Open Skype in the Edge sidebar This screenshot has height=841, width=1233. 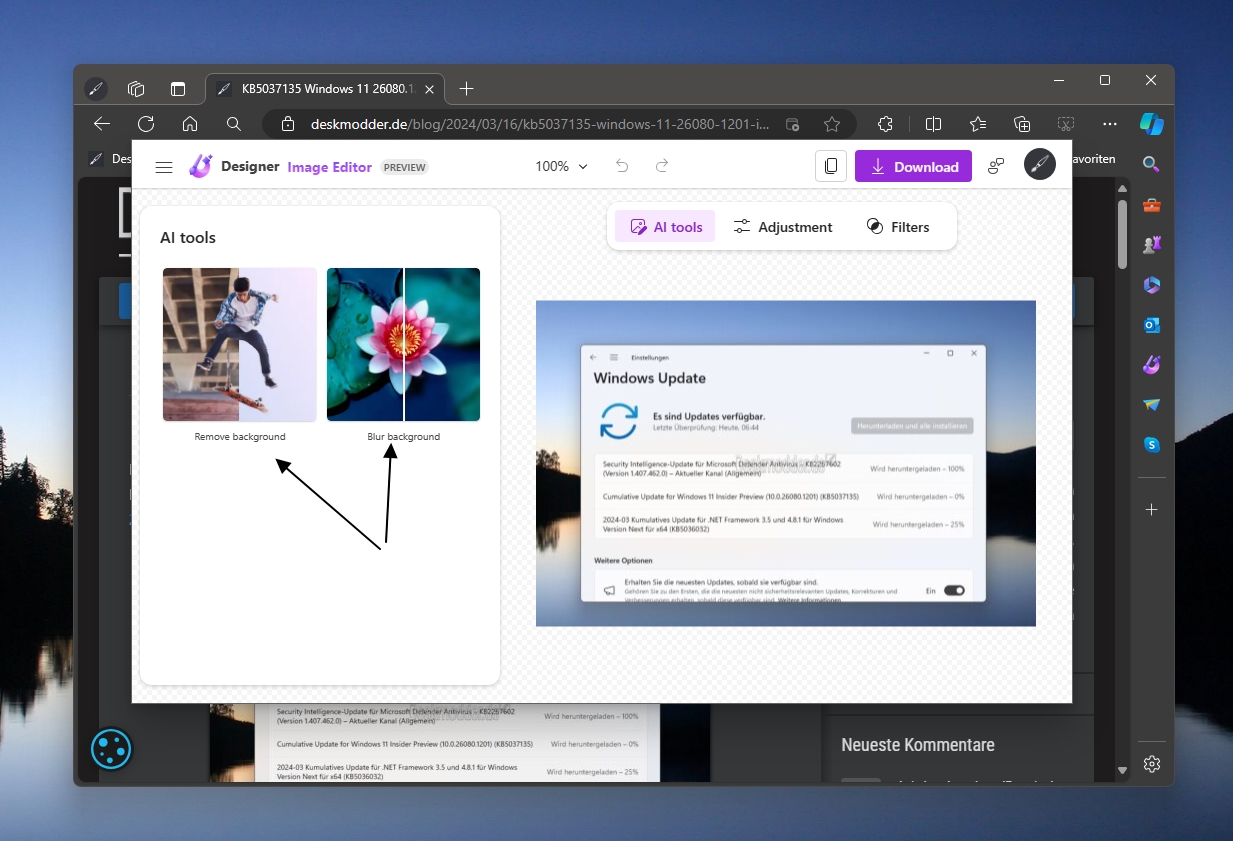pos(1152,445)
